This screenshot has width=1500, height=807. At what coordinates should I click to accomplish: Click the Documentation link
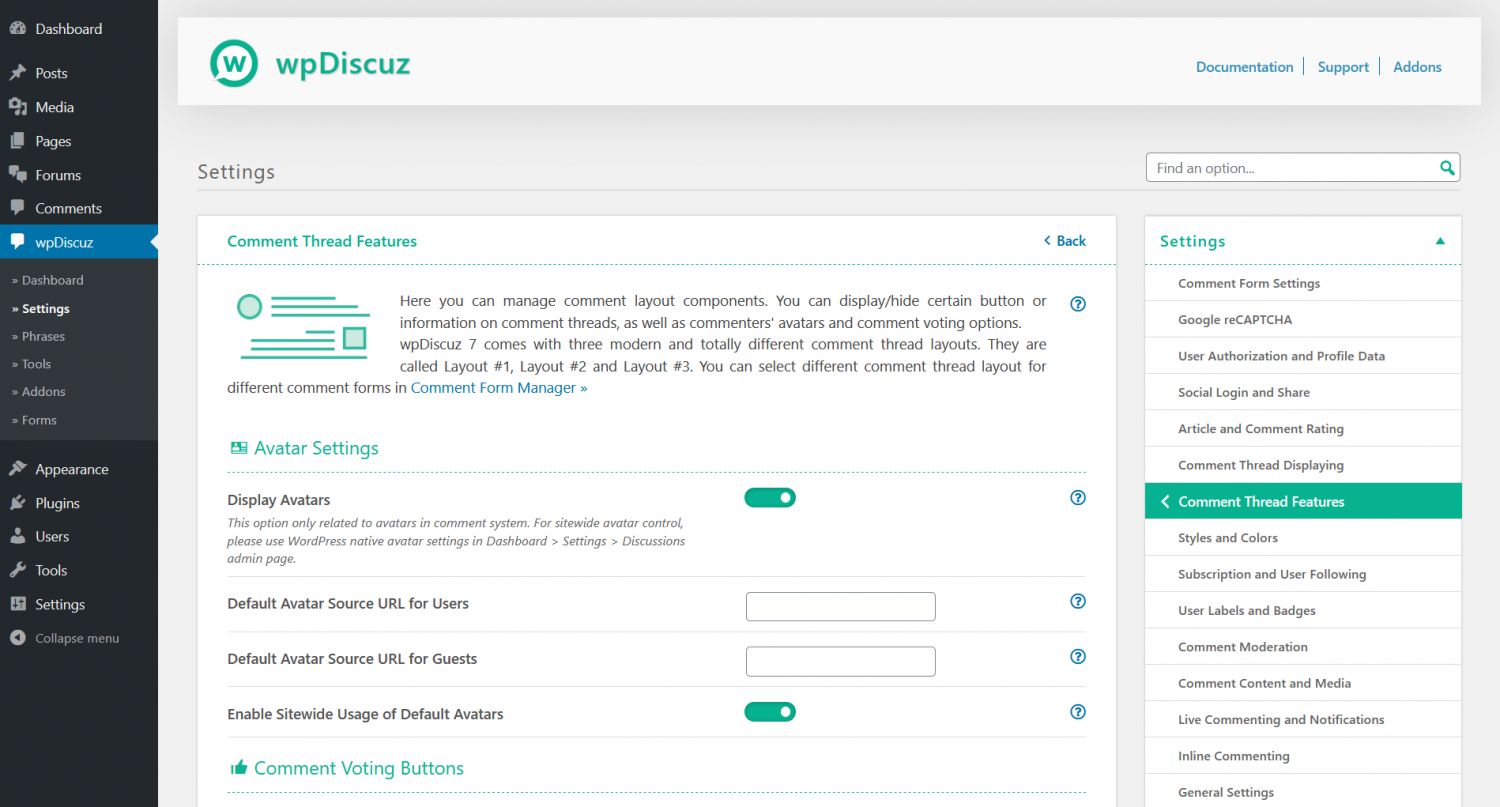pyautogui.click(x=1244, y=66)
